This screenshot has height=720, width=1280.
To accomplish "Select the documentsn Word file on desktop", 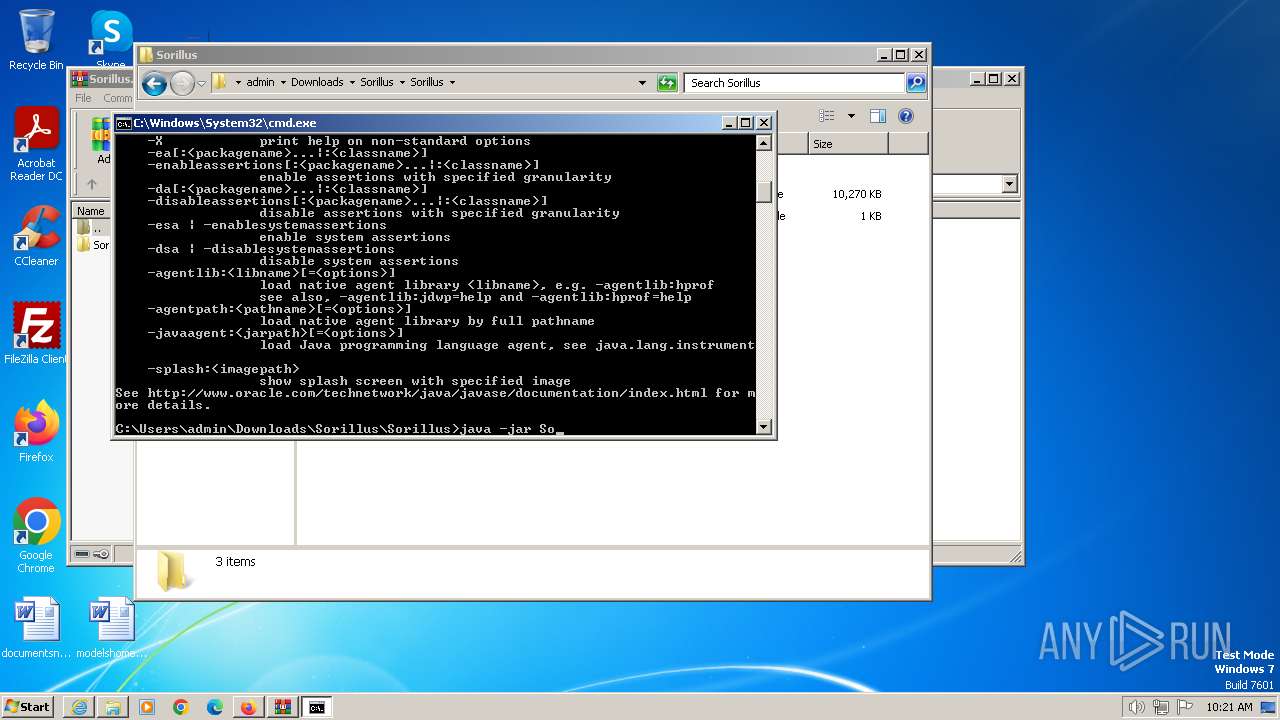I will click(36, 628).
